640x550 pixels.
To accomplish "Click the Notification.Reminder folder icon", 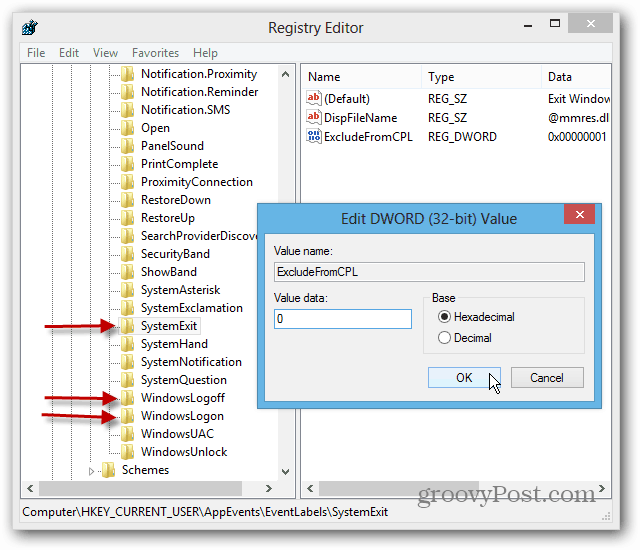I will tap(127, 92).
